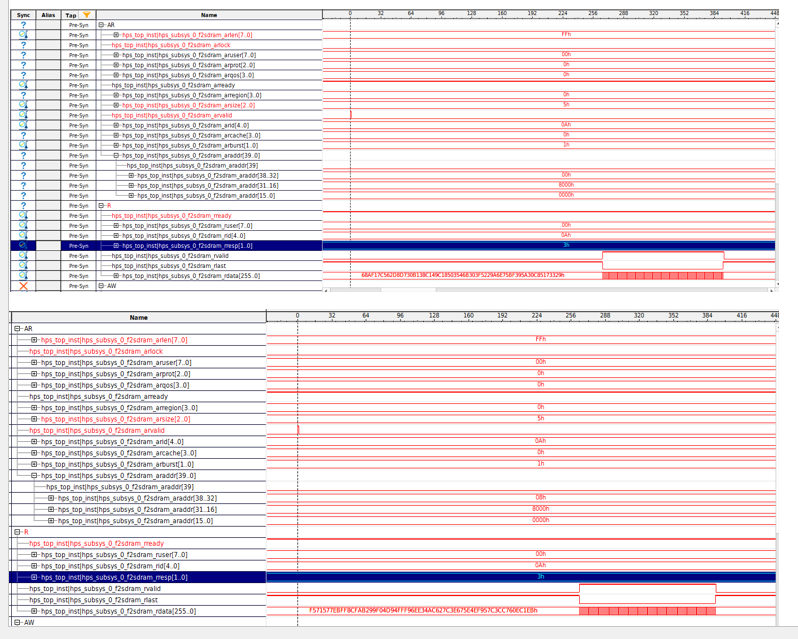This screenshot has width=798, height=639.
Task: Click the sync status icon for the arsize[2..0] row
Action: coord(23,105)
